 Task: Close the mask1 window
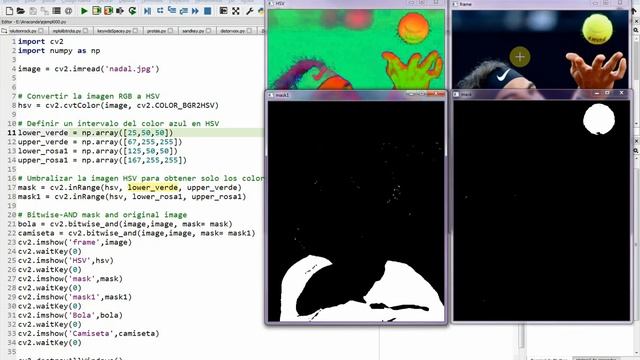coord(436,94)
